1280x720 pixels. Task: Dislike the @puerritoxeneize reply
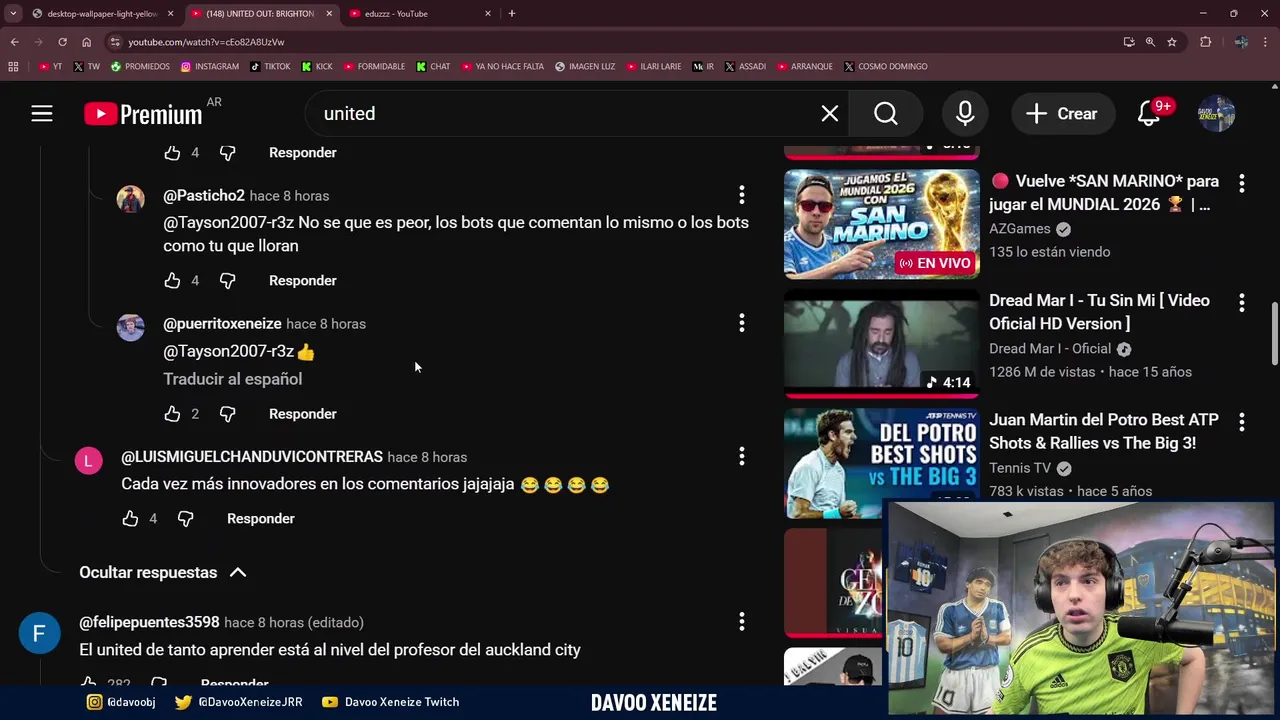point(227,414)
